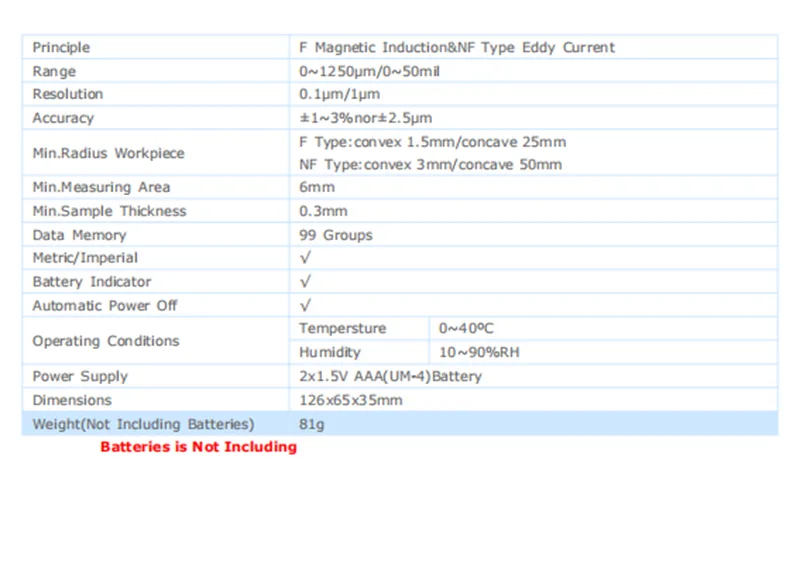Click the Battery Indicator checkmark
Viewport: 800px width, 573px height.
(x=305, y=282)
